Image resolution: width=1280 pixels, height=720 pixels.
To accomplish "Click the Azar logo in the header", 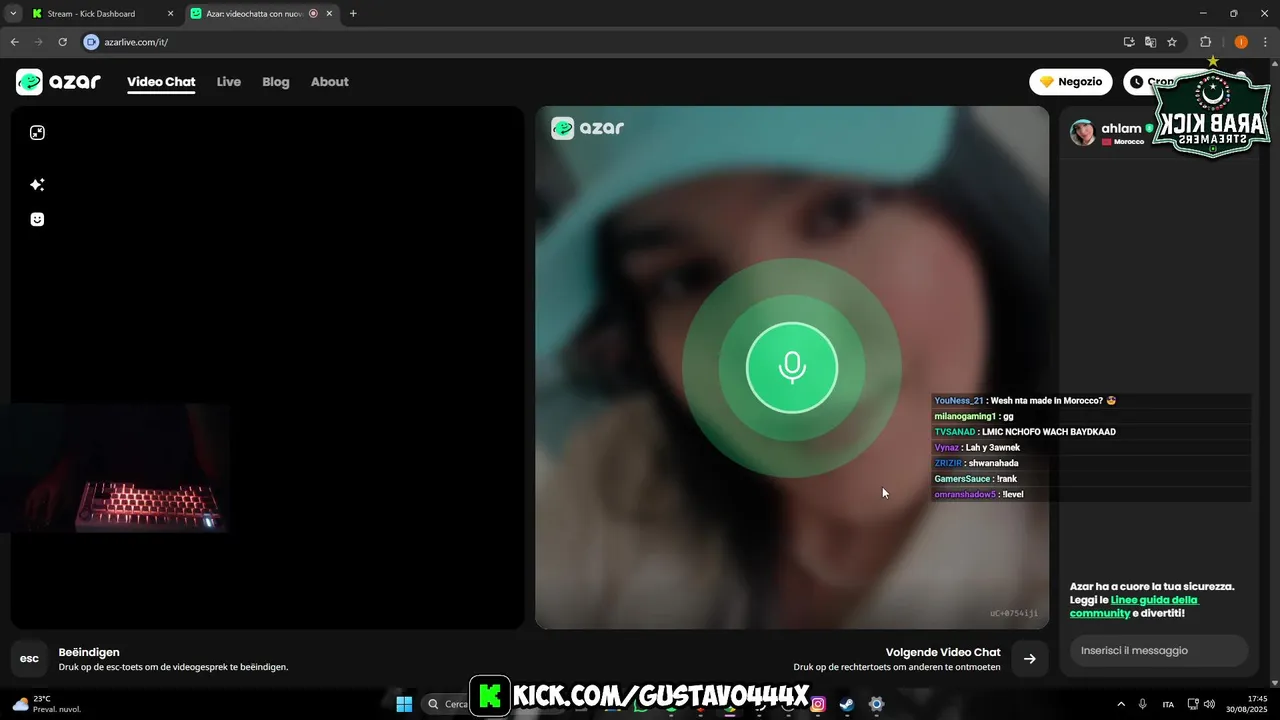I will [58, 82].
